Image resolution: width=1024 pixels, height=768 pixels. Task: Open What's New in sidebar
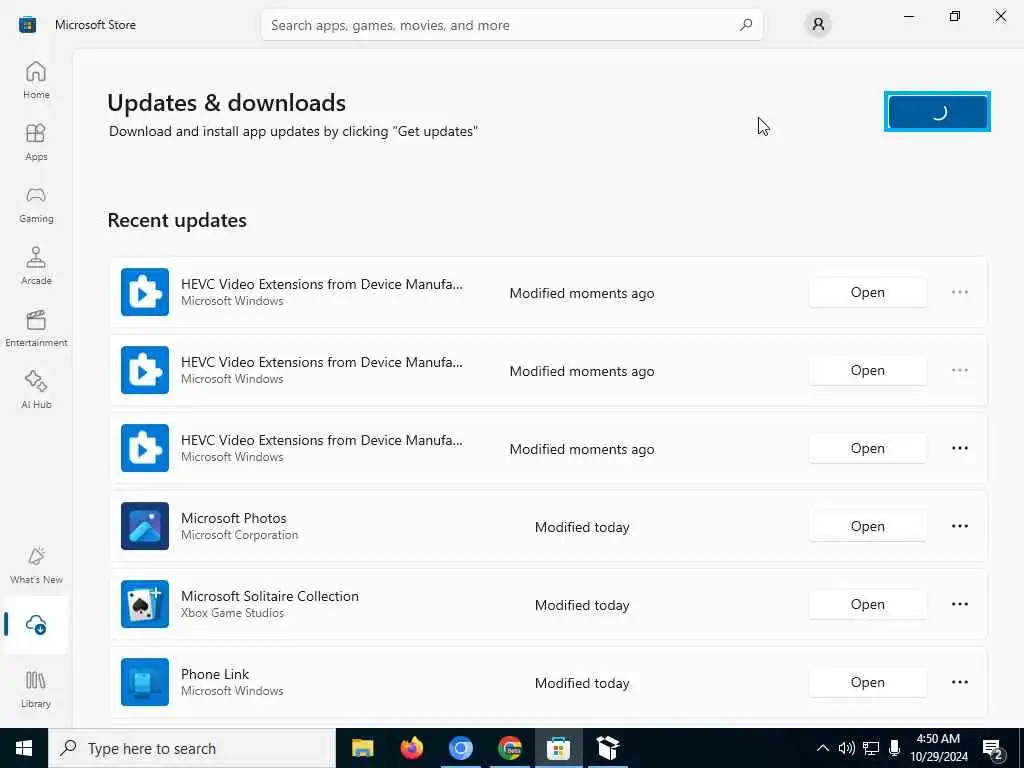tap(36, 566)
